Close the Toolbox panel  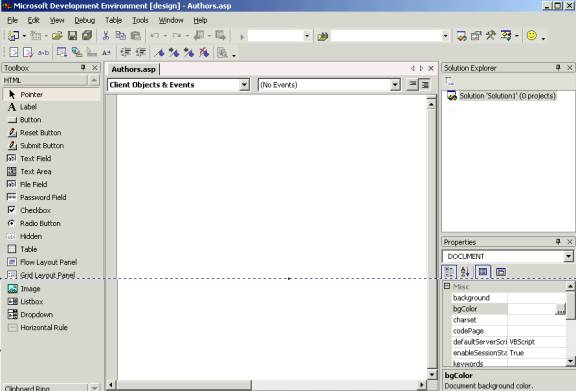pyautogui.click(x=95, y=68)
